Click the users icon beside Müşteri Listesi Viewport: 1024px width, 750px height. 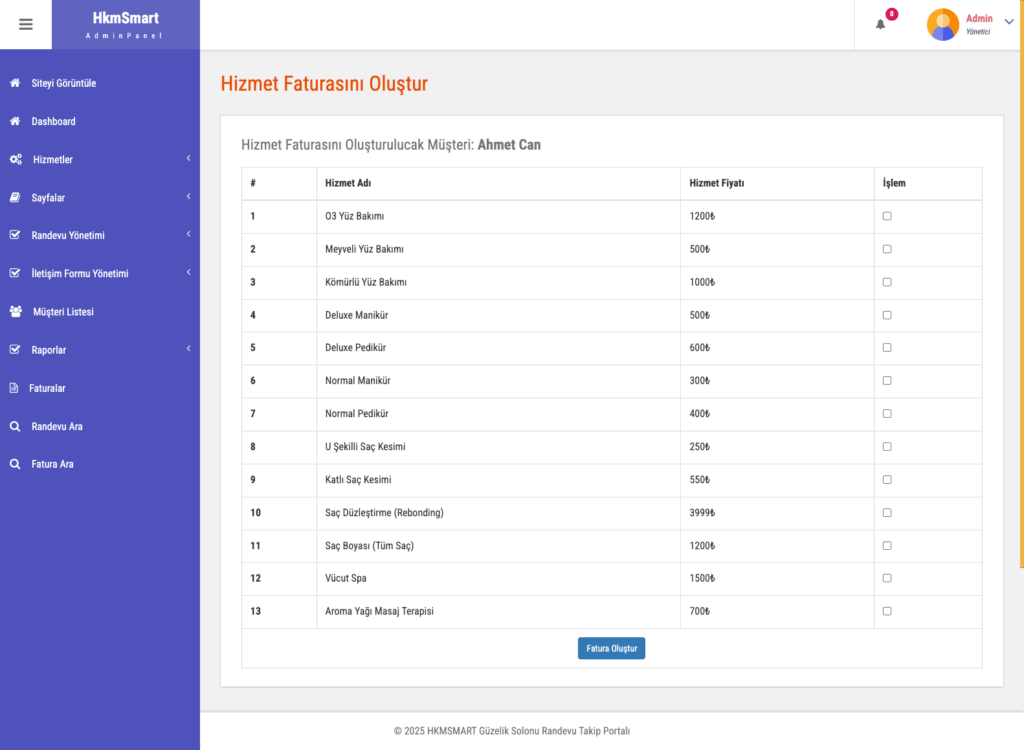pos(16,312)
